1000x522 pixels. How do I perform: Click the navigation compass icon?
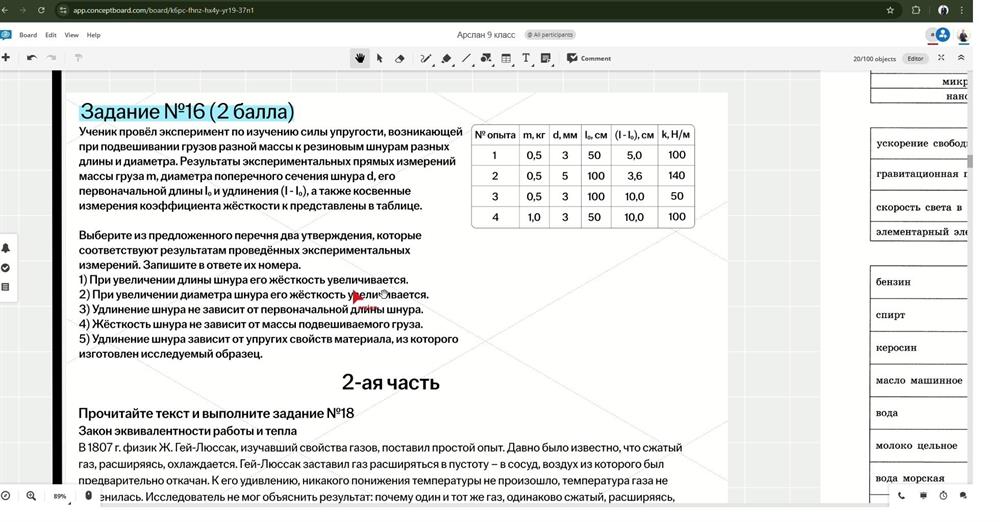pos(6,496)
